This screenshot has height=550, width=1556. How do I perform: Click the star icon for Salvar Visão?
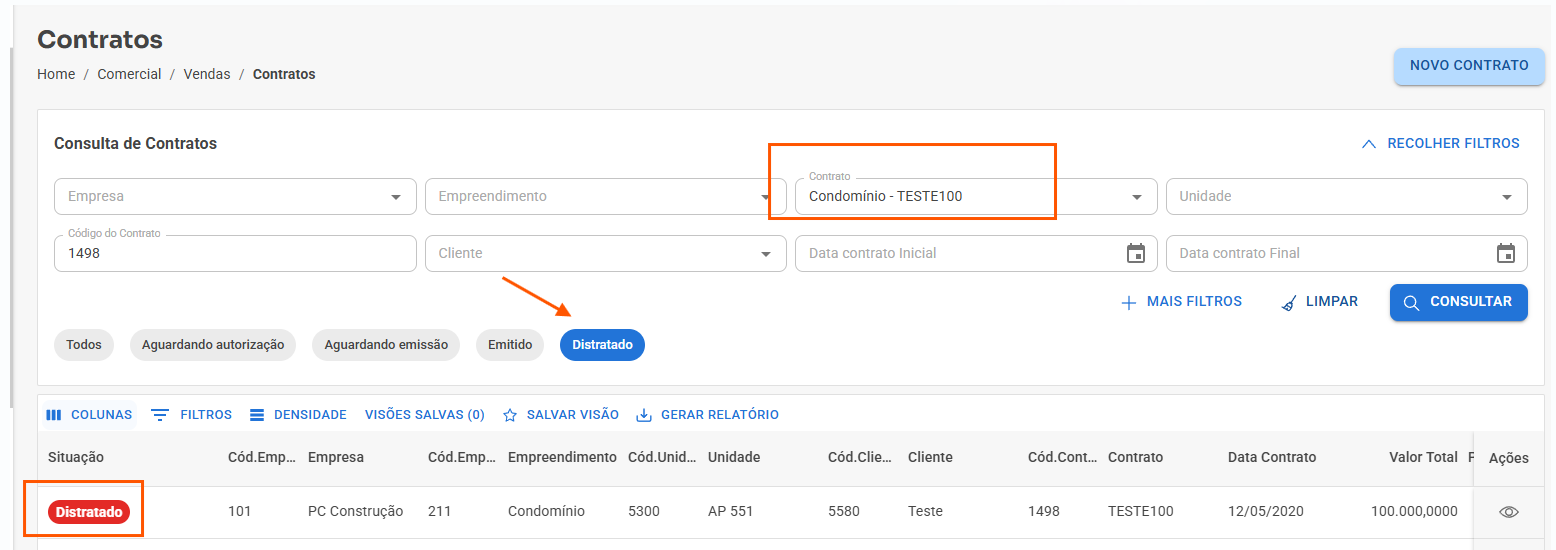pyautogui.click(x=510, y=415)
